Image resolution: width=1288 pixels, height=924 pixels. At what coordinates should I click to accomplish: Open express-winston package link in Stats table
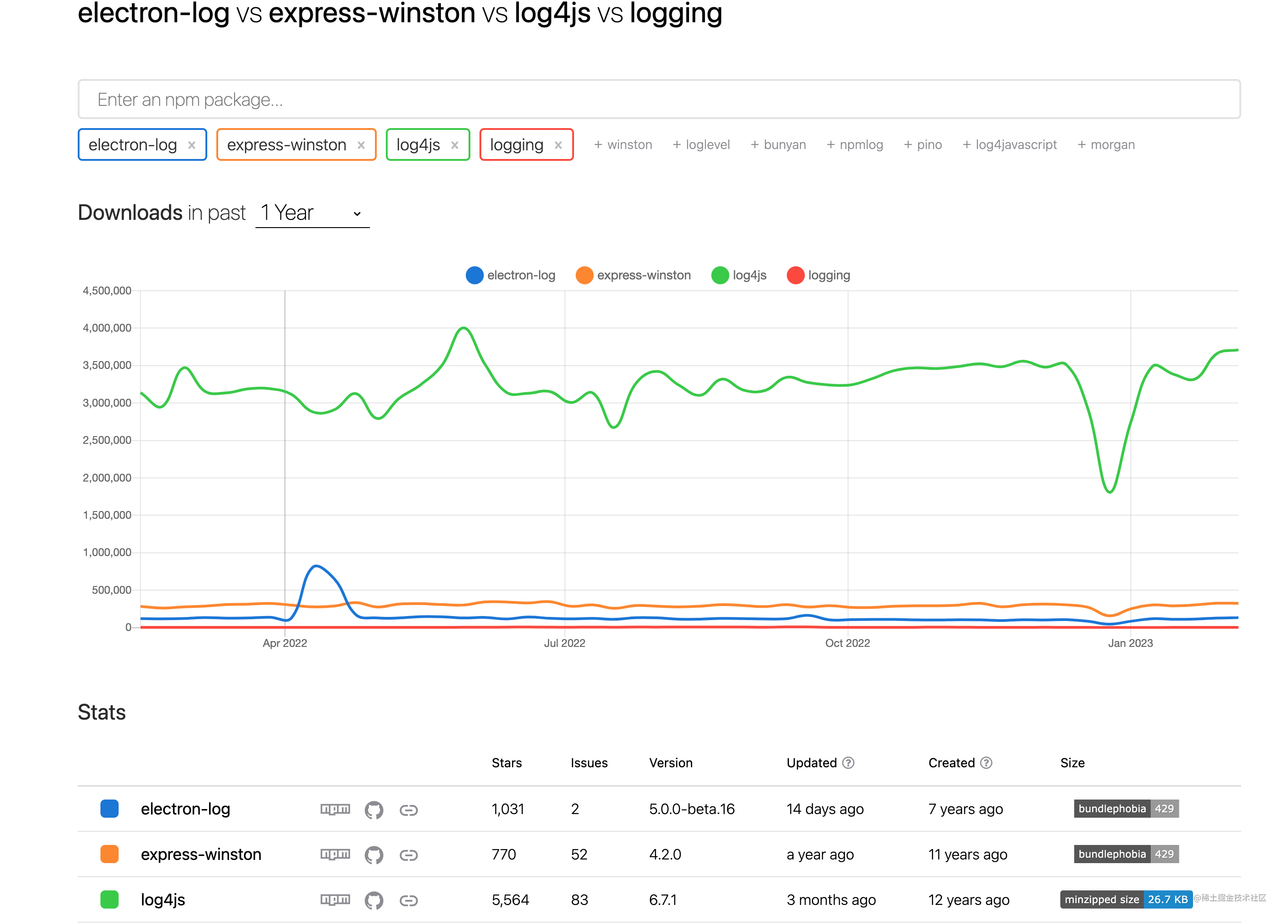click(x=201, y=854)
